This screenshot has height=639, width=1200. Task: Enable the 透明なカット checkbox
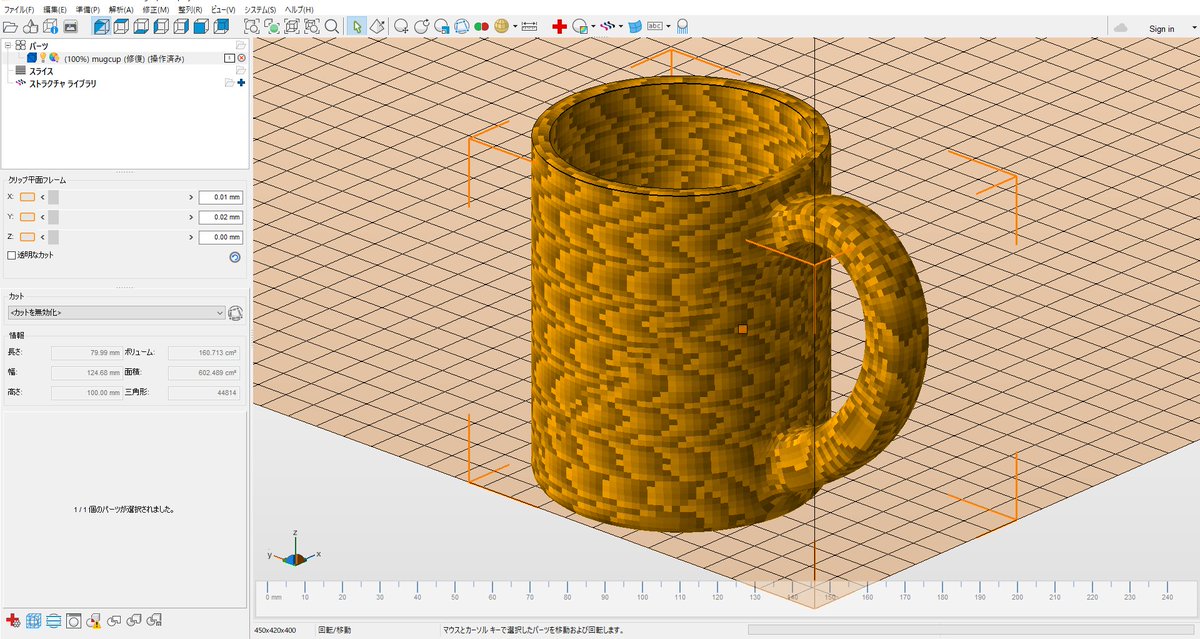click(12, 255)
